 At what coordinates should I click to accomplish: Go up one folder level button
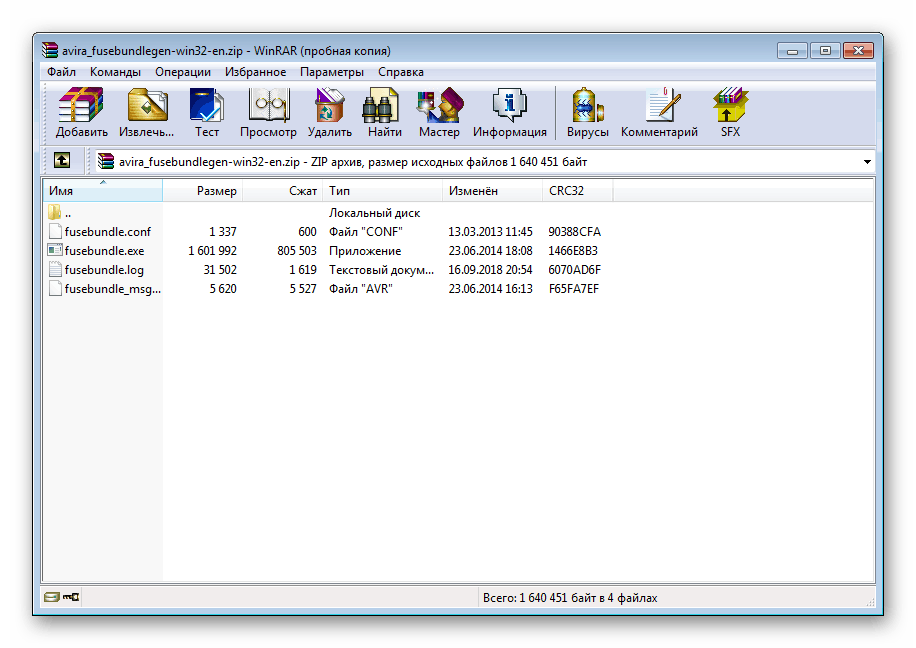tap(62, 161)
